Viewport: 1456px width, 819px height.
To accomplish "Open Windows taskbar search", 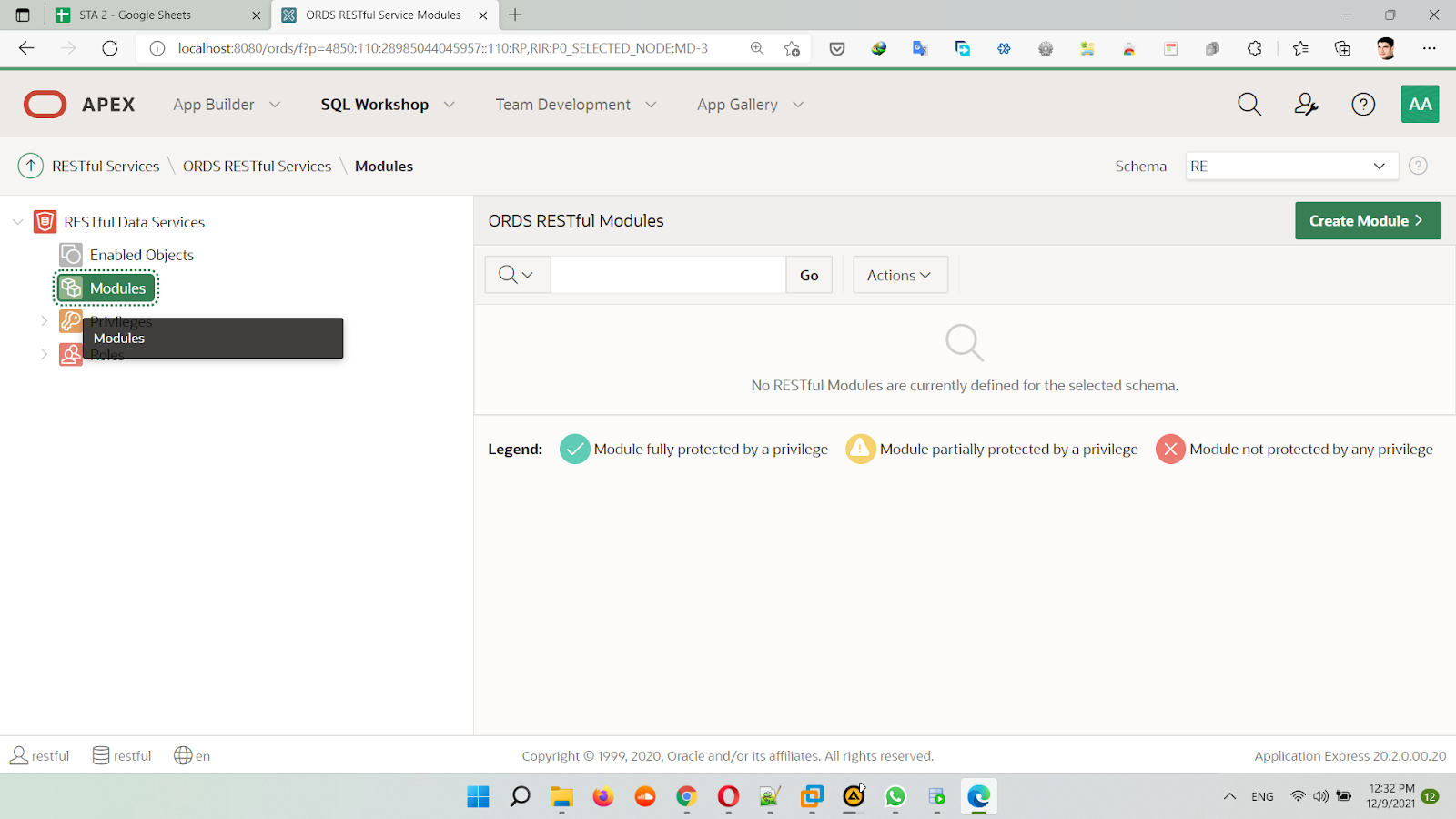I will click(520, 796).
